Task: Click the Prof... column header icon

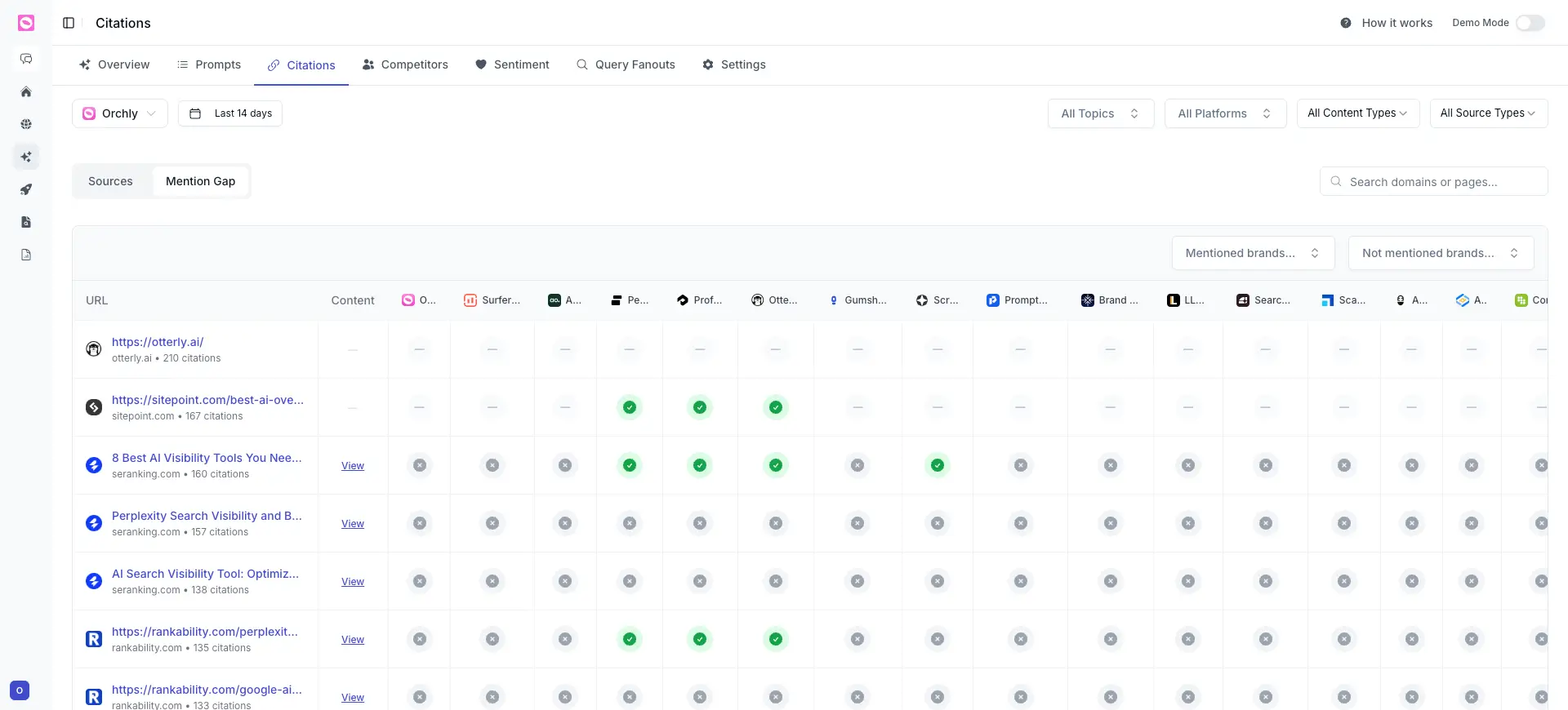Action: pyautogui.click(x=683, y=300)
